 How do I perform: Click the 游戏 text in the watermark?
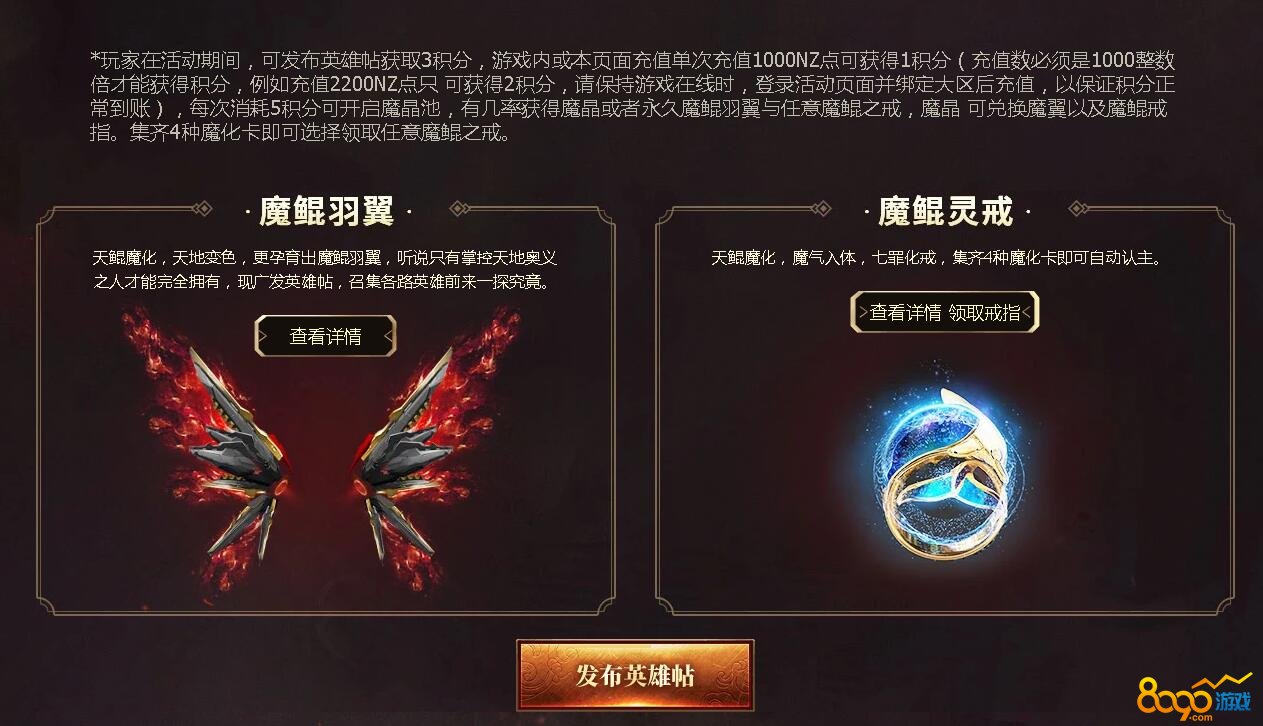1233,701
